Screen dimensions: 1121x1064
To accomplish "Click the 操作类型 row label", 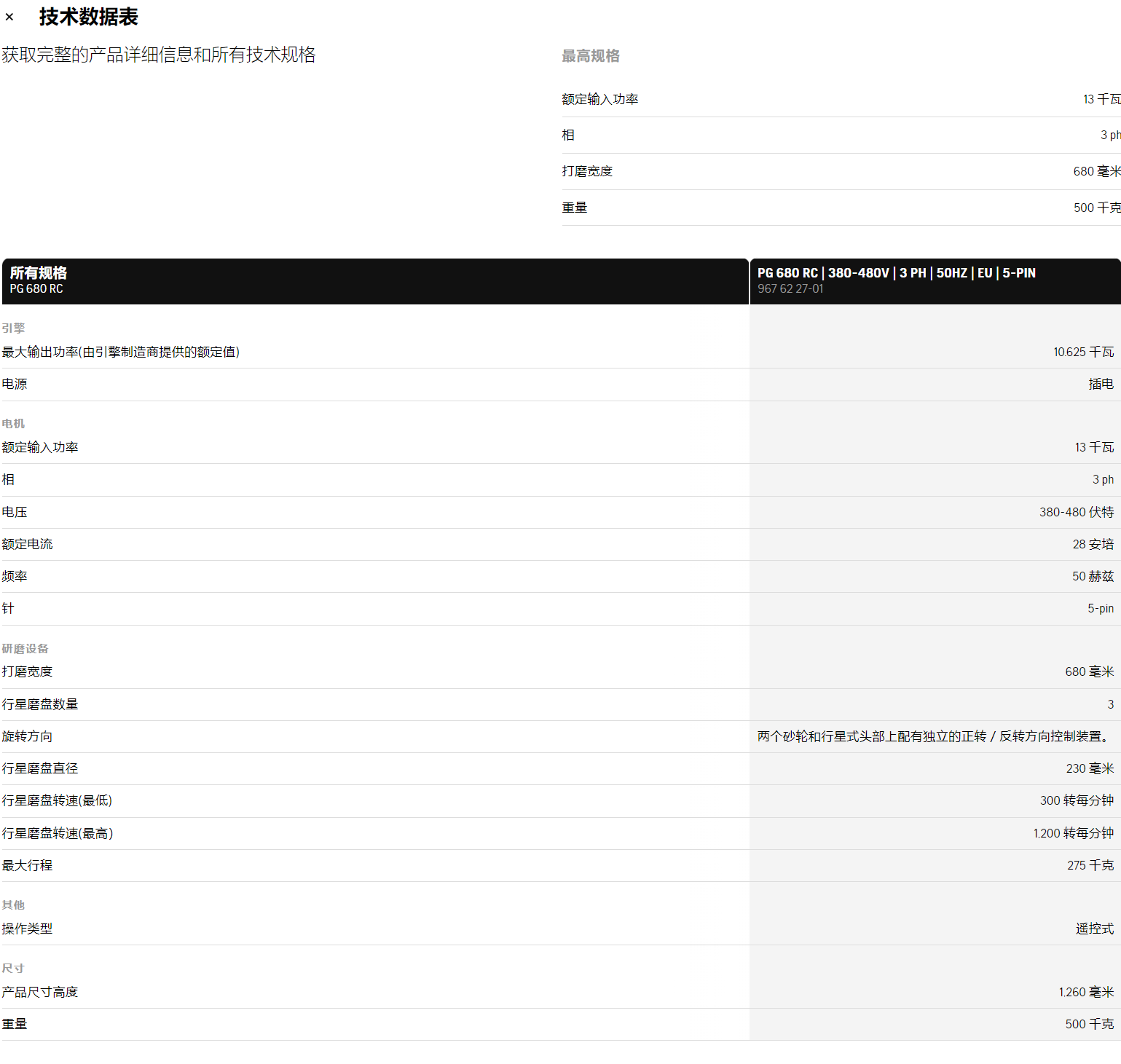I will pyautogui.click(x=27, y=929).
